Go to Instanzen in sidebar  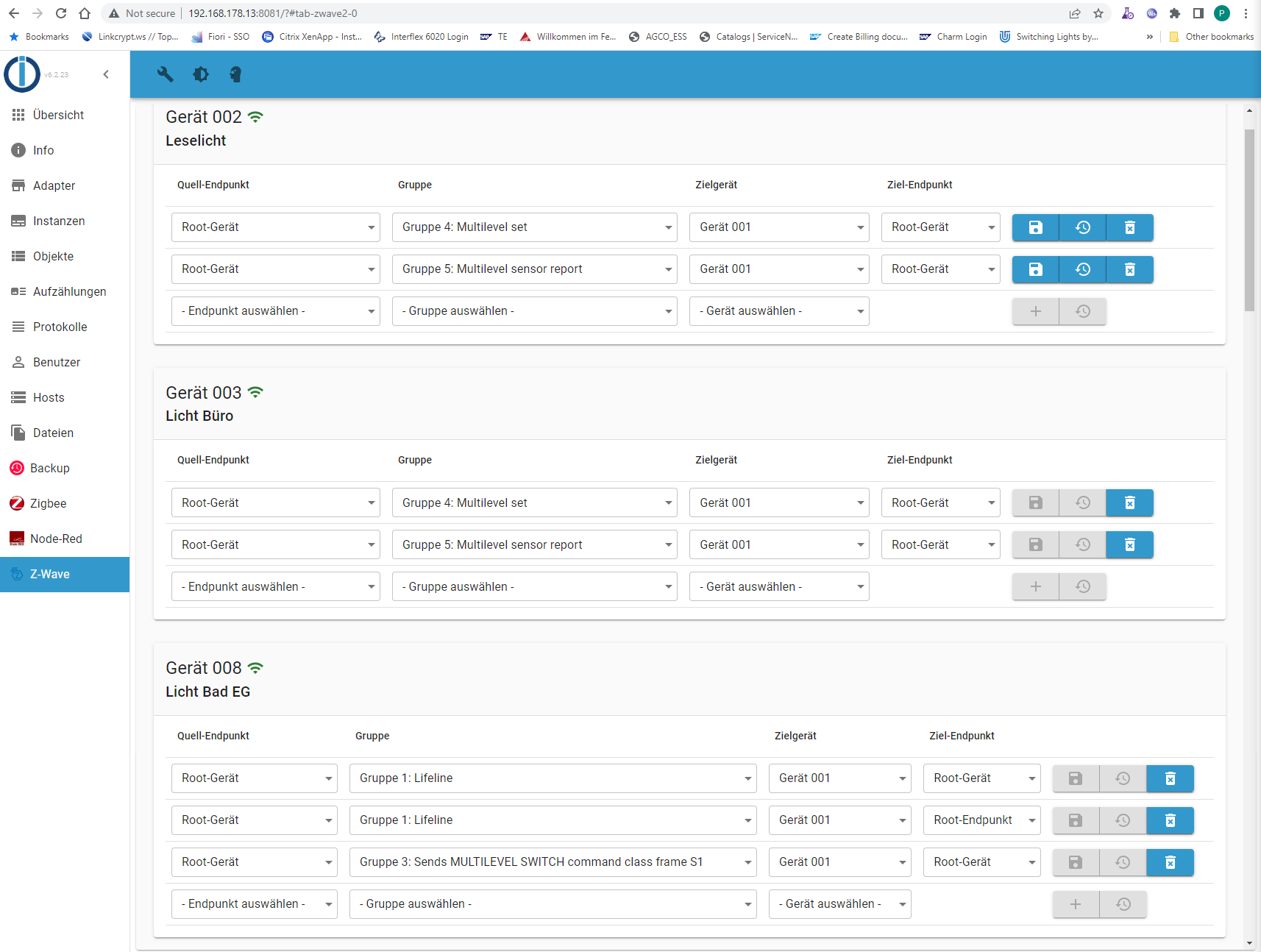65,221
